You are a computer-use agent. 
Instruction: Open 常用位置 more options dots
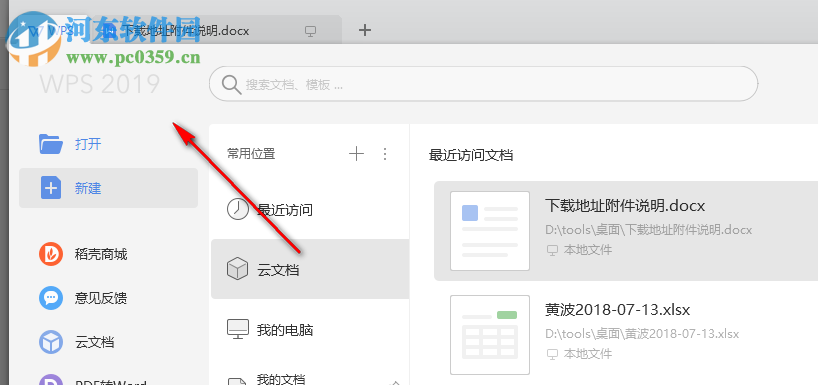point(385,153)
